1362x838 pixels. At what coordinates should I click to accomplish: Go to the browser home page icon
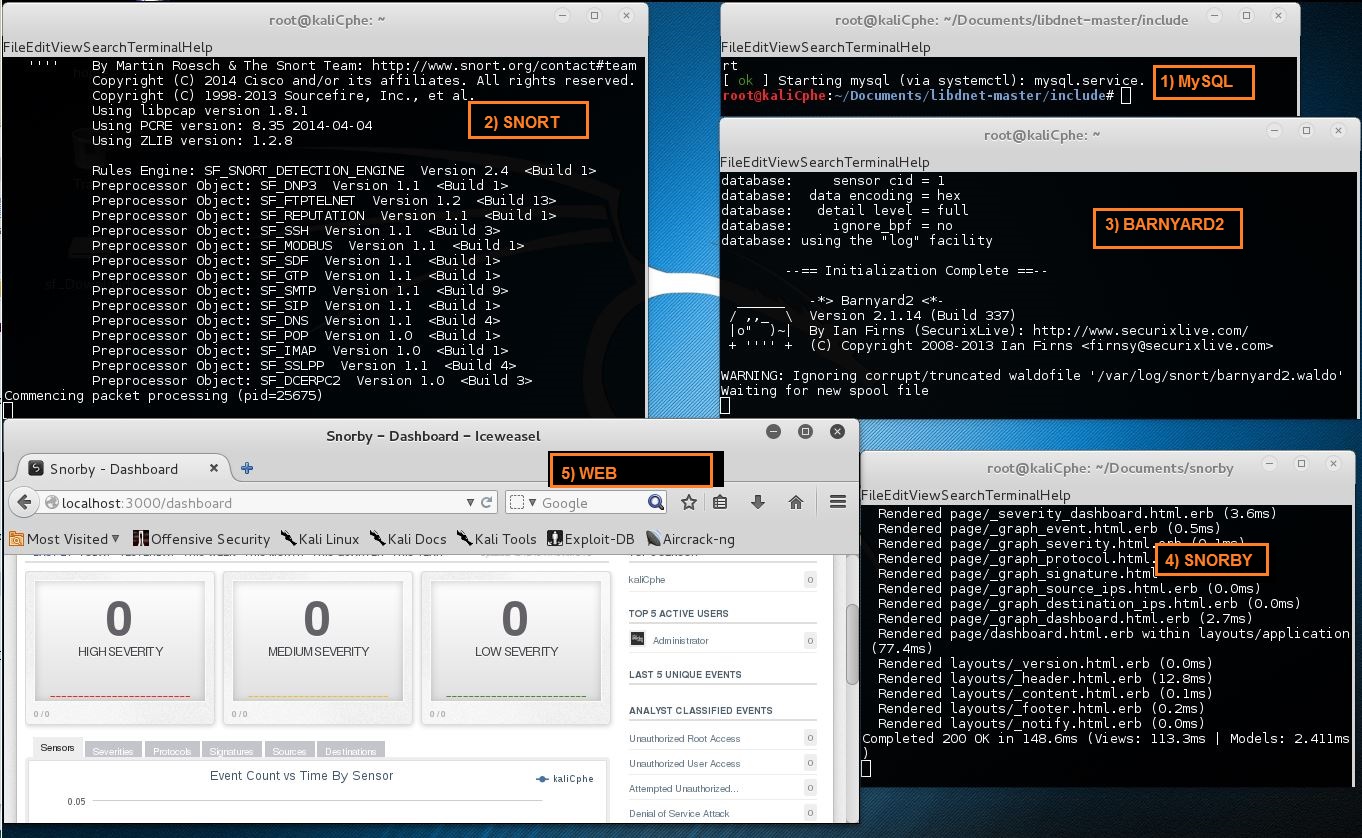(x=796, y=502)
